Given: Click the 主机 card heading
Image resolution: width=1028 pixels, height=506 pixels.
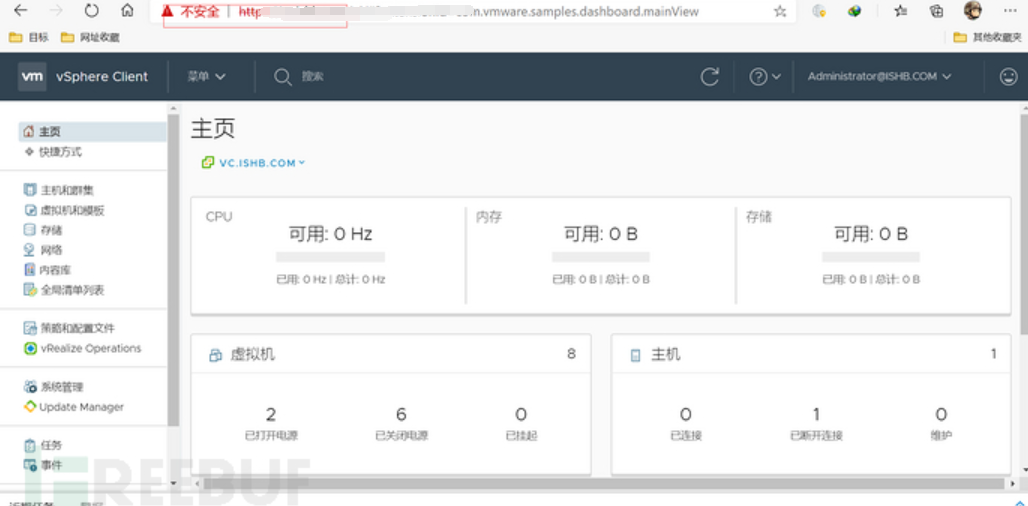Looking at the screenshot, I should point(665,355).
